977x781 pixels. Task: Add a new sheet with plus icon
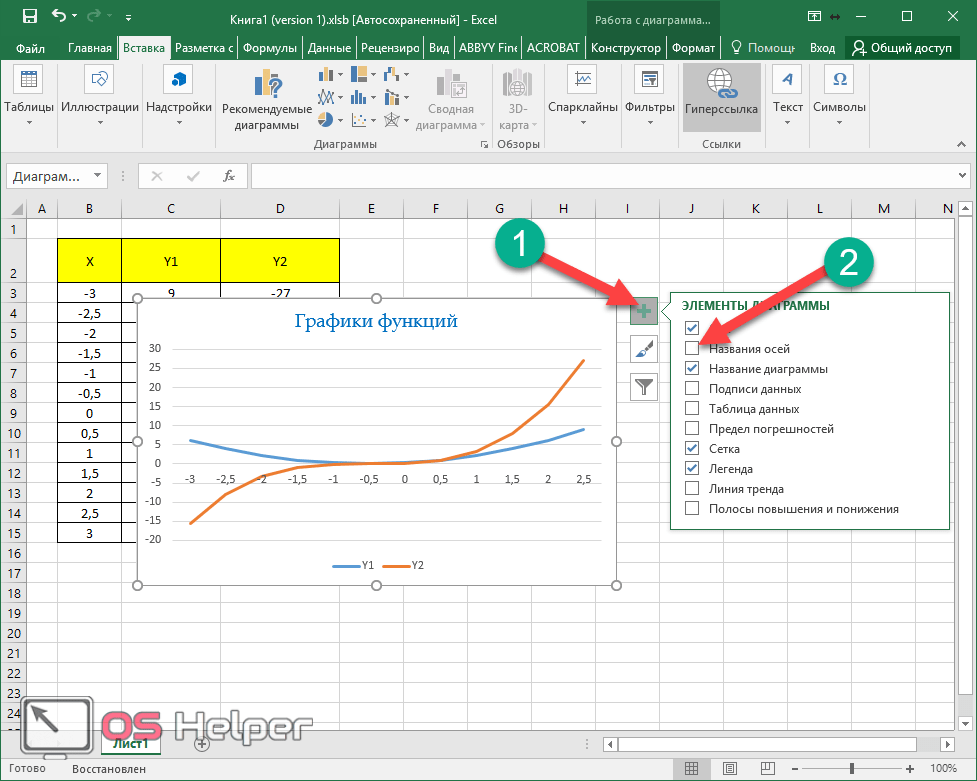(202, 743)
